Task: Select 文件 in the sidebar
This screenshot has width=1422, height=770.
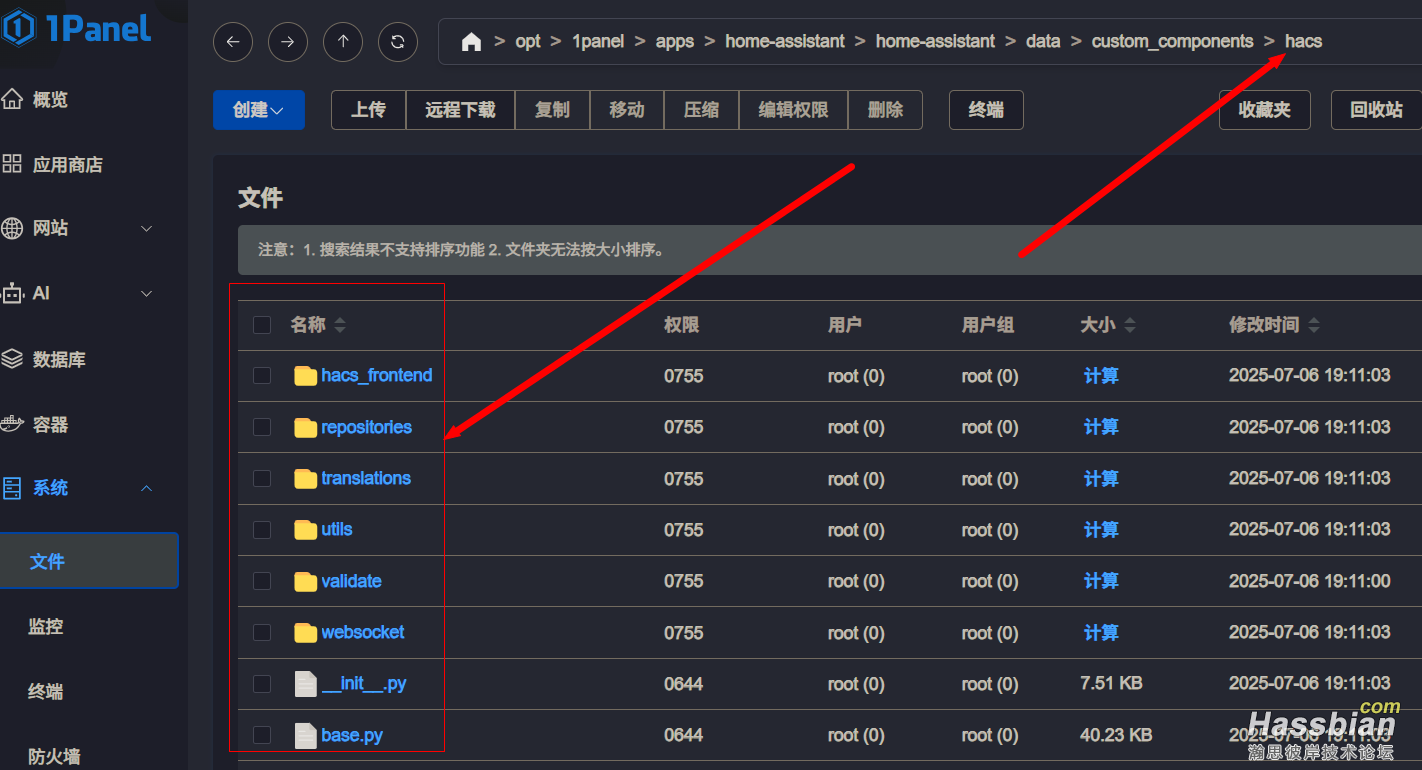Action: pos(89,561)
